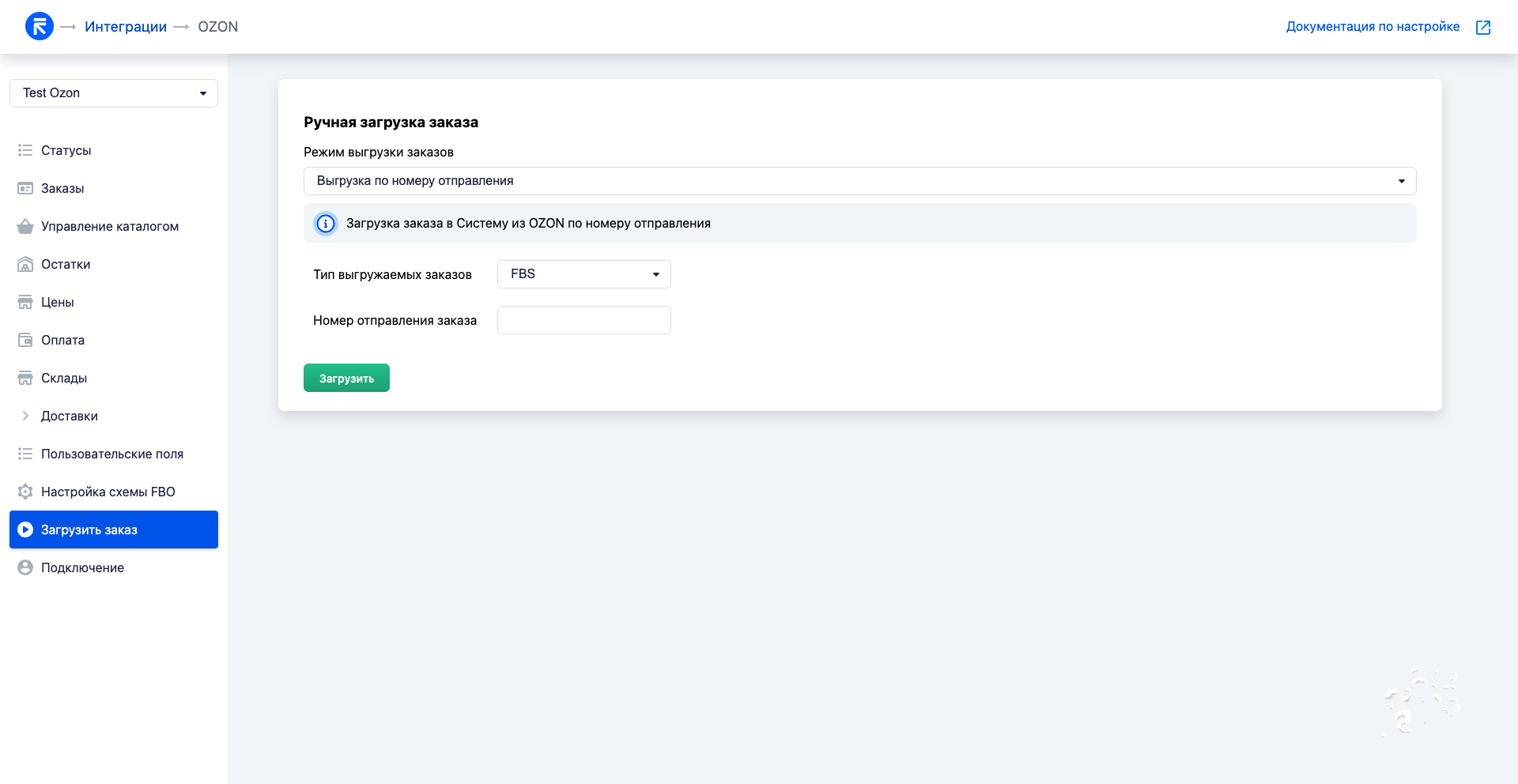The image size is (1518, 784).
Task: Click the Статусы list icon in sidebar
Action: pyautogui.click(x=25, y=150)
